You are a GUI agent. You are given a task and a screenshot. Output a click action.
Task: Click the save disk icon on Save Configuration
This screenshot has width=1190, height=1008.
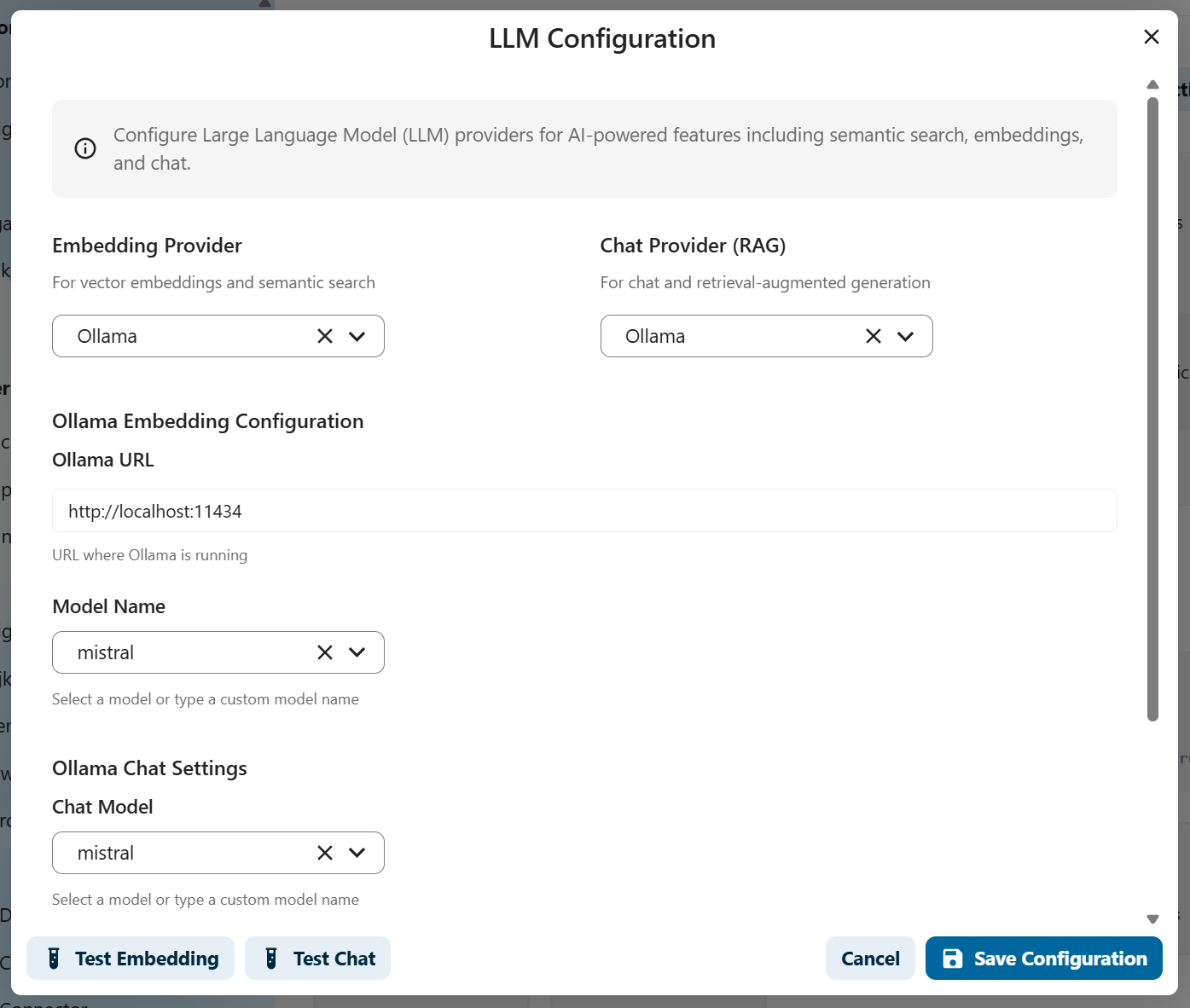(x=951, y=958)
